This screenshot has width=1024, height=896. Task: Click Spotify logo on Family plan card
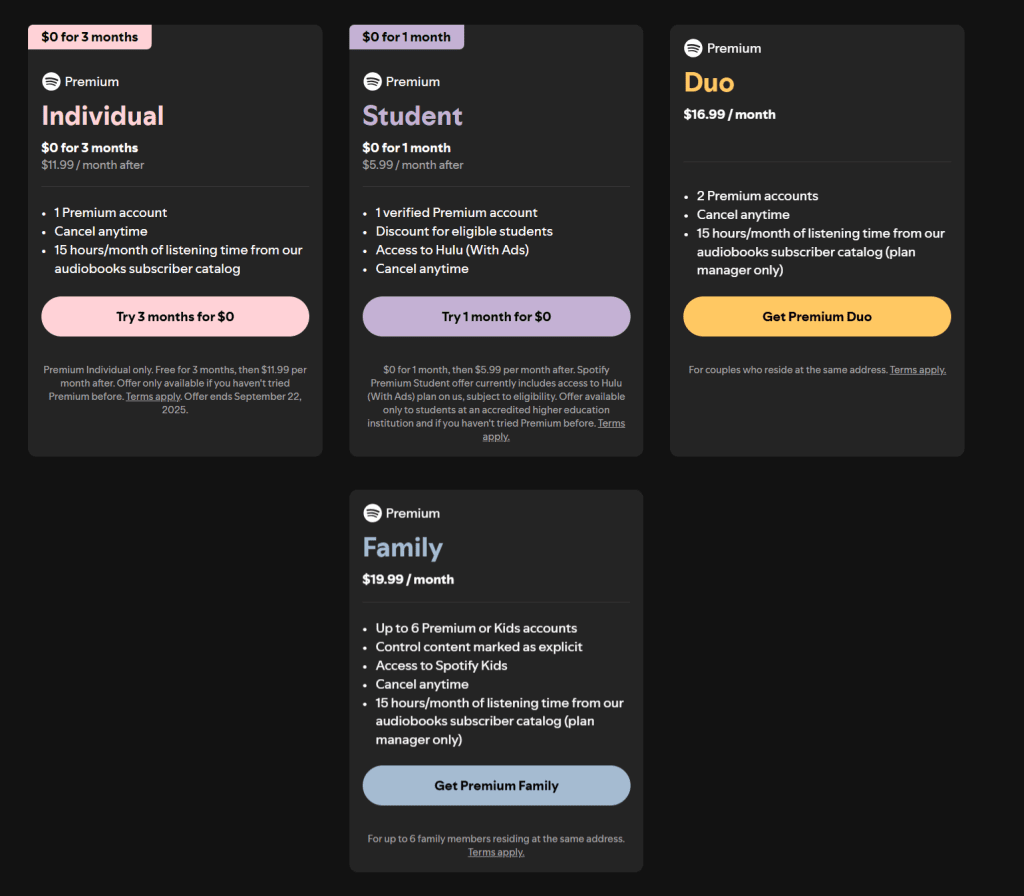tap(372, 513)
